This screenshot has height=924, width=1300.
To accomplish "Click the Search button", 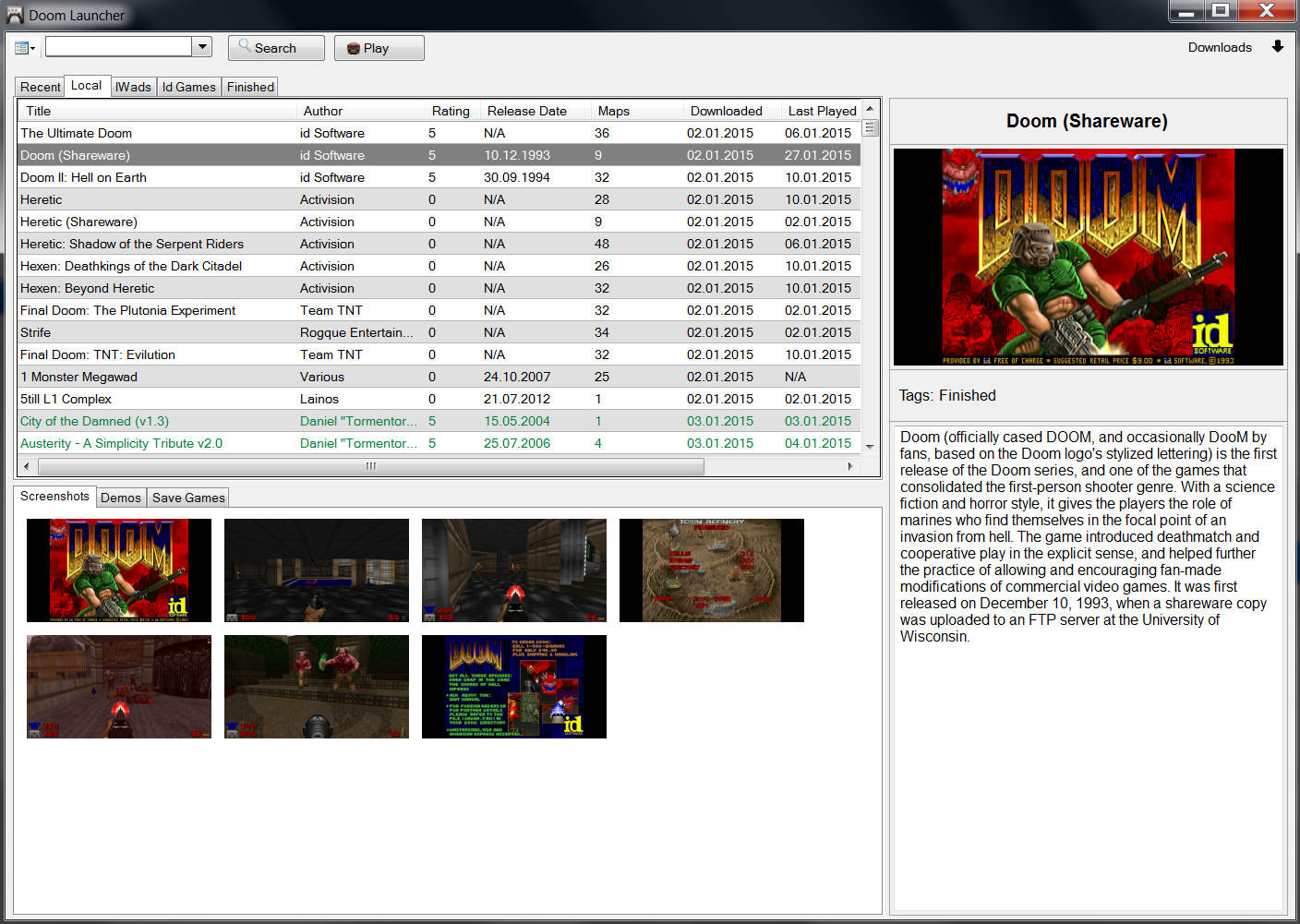I will pos(276,48).
